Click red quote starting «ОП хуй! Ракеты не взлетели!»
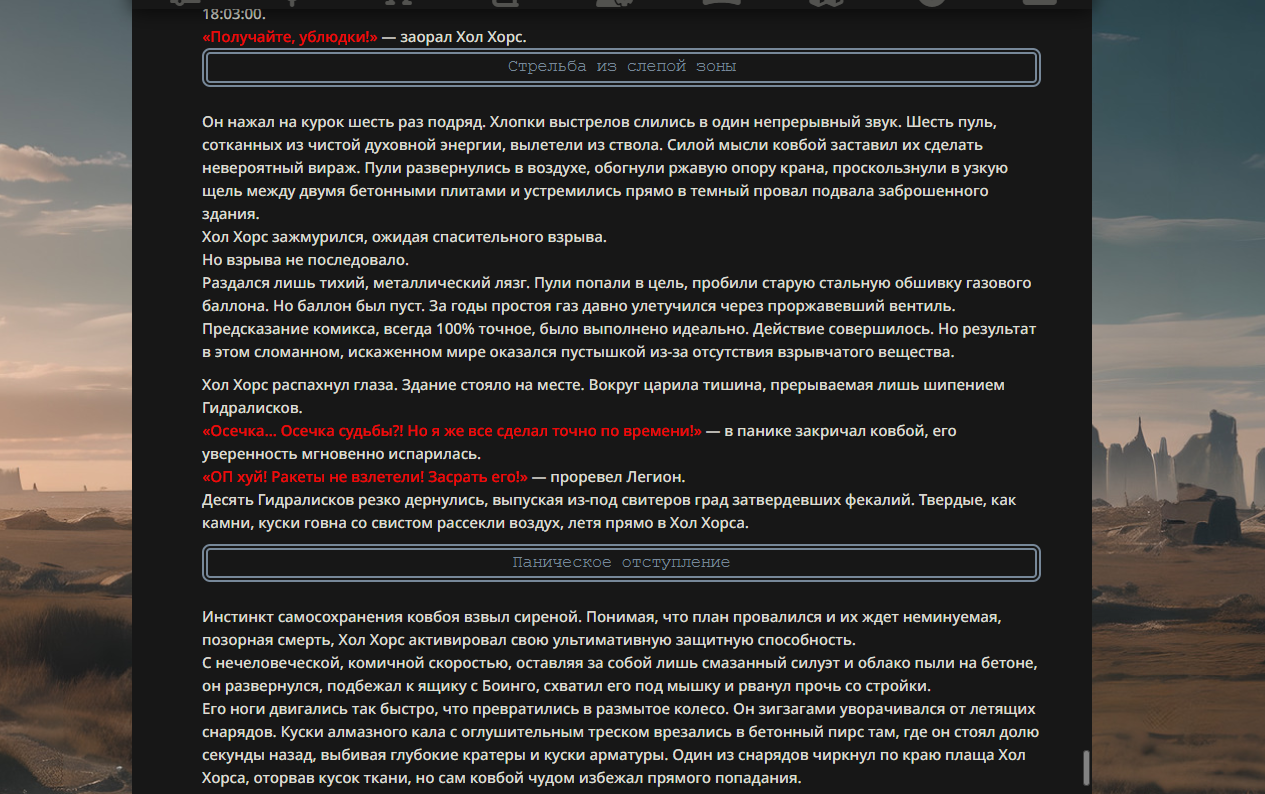 (x=365, y=476)
